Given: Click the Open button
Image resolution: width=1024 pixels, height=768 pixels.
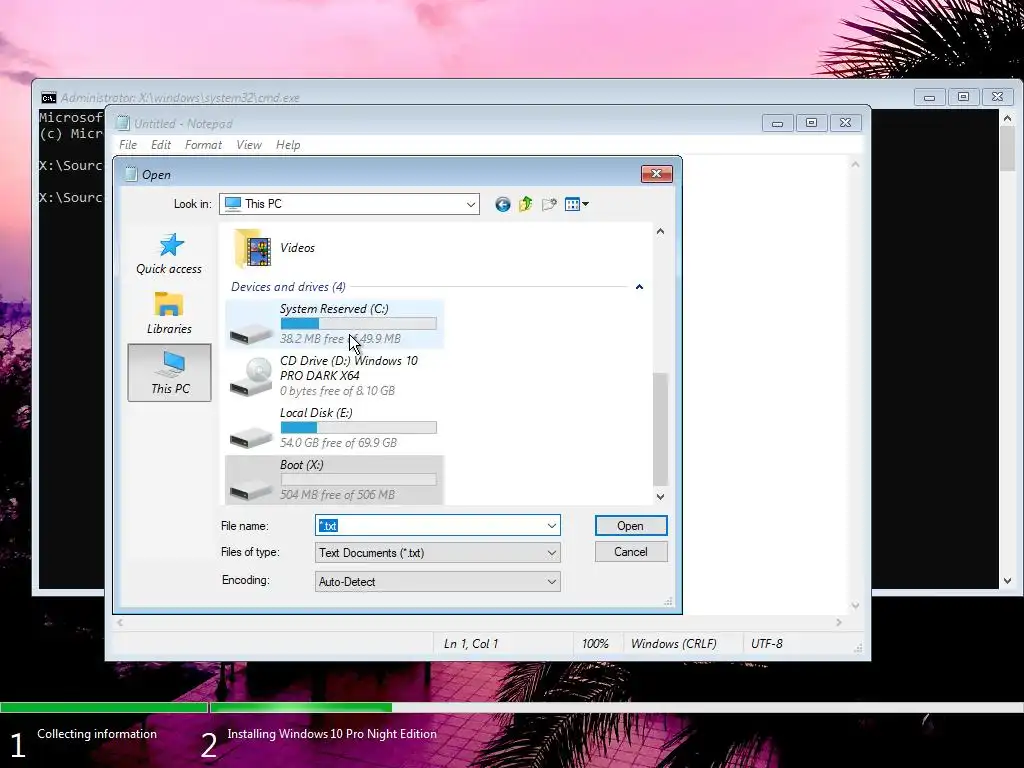Looking at the screenshot, I should pyautogui.click(x=631, y=526).
